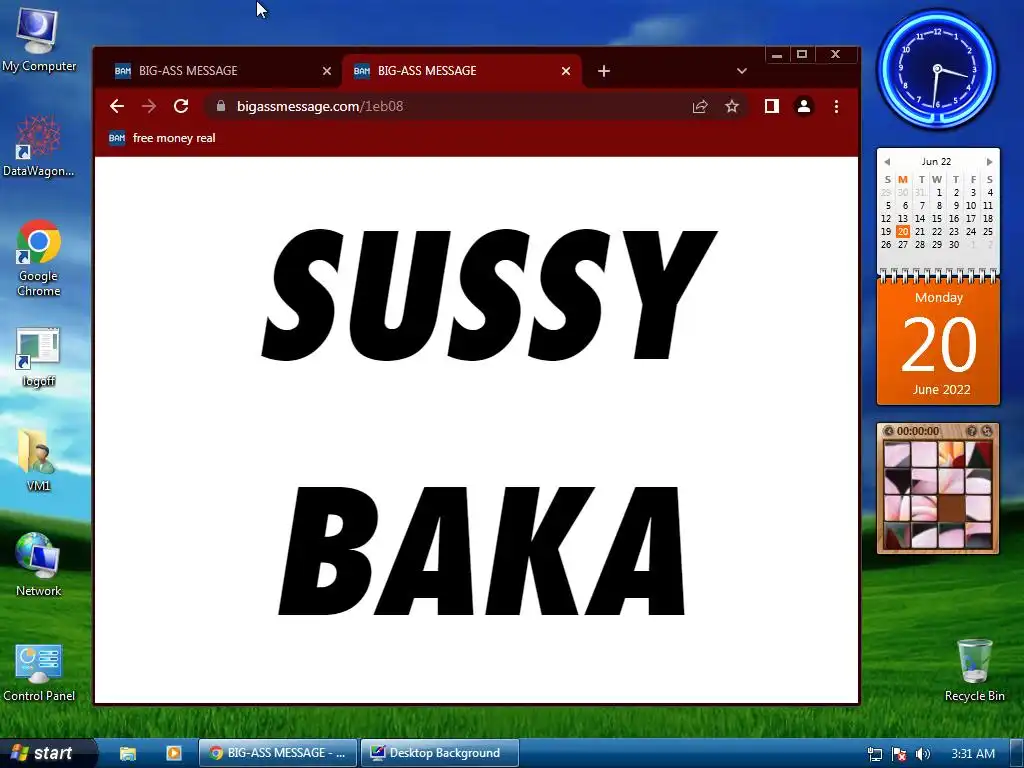This screenshot has height=768, width=1024.
Task: Open Control Panel desktop icon
Action: 39,673
